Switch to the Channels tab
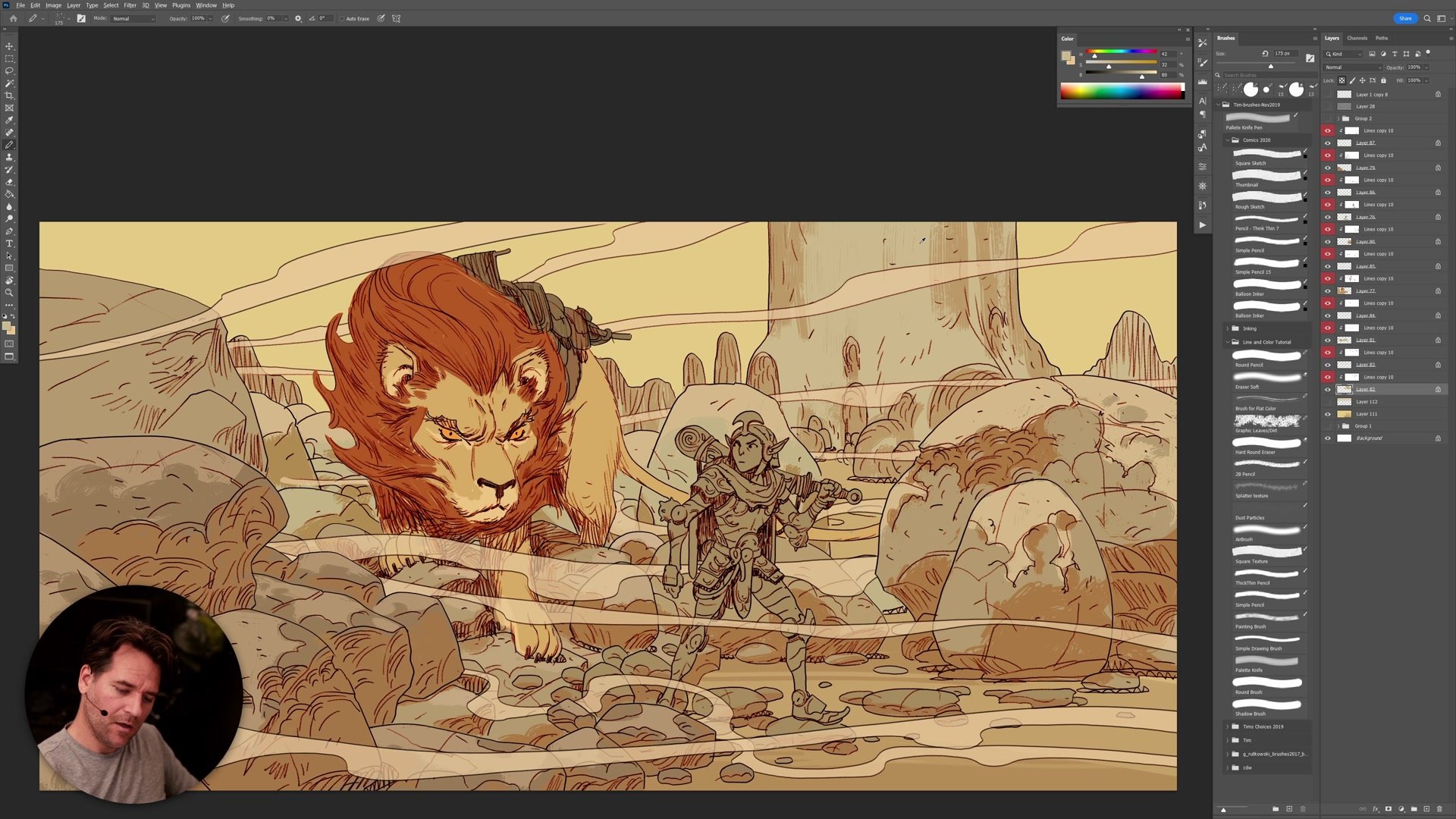This screenshot has height=819, width=1456. [x=1357, y=38]
